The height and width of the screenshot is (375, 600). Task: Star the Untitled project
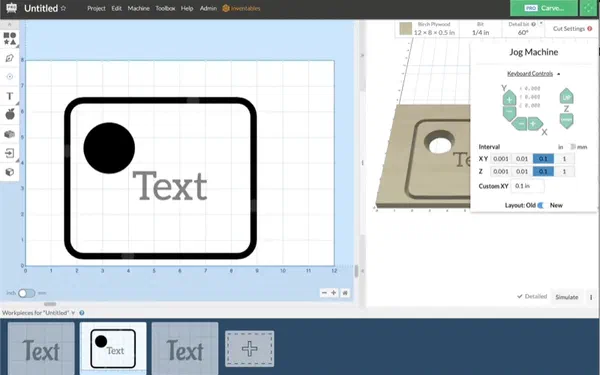click(64, 8)
